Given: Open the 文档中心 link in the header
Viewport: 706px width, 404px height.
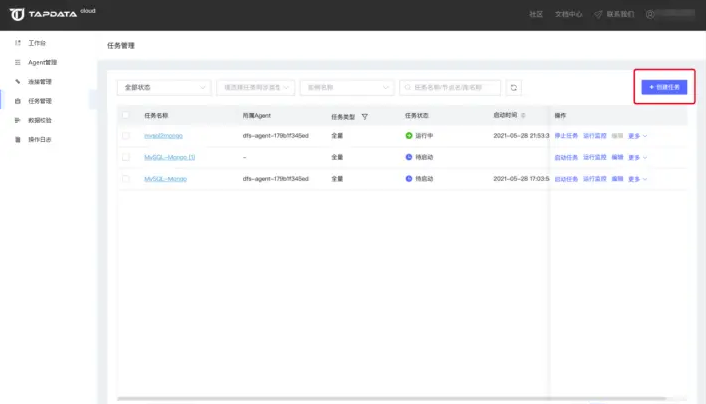Looking at the screenshot, I should click(x=568, y=15).
